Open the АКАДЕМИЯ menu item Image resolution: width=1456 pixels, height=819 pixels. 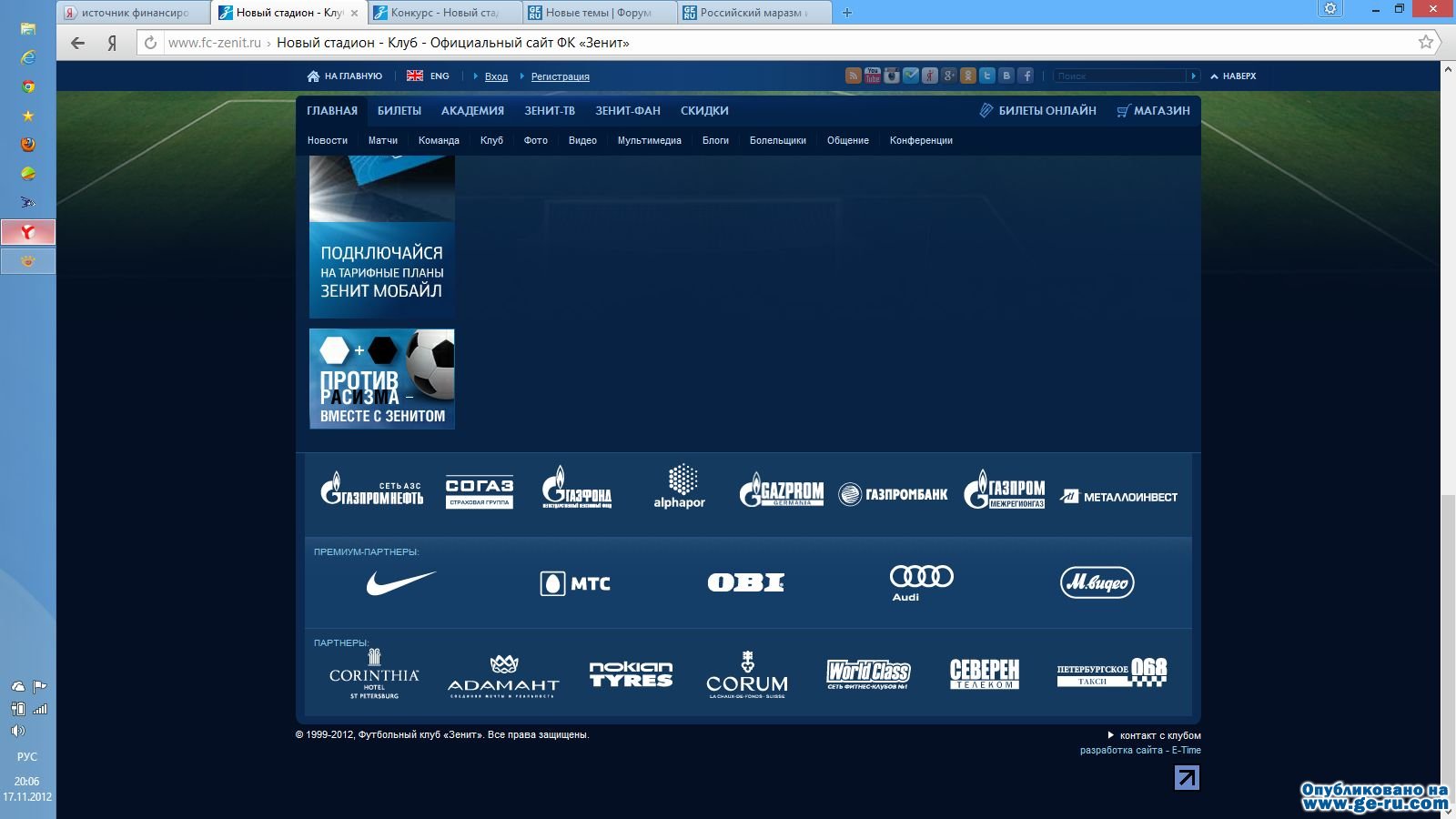pos(472,111)
